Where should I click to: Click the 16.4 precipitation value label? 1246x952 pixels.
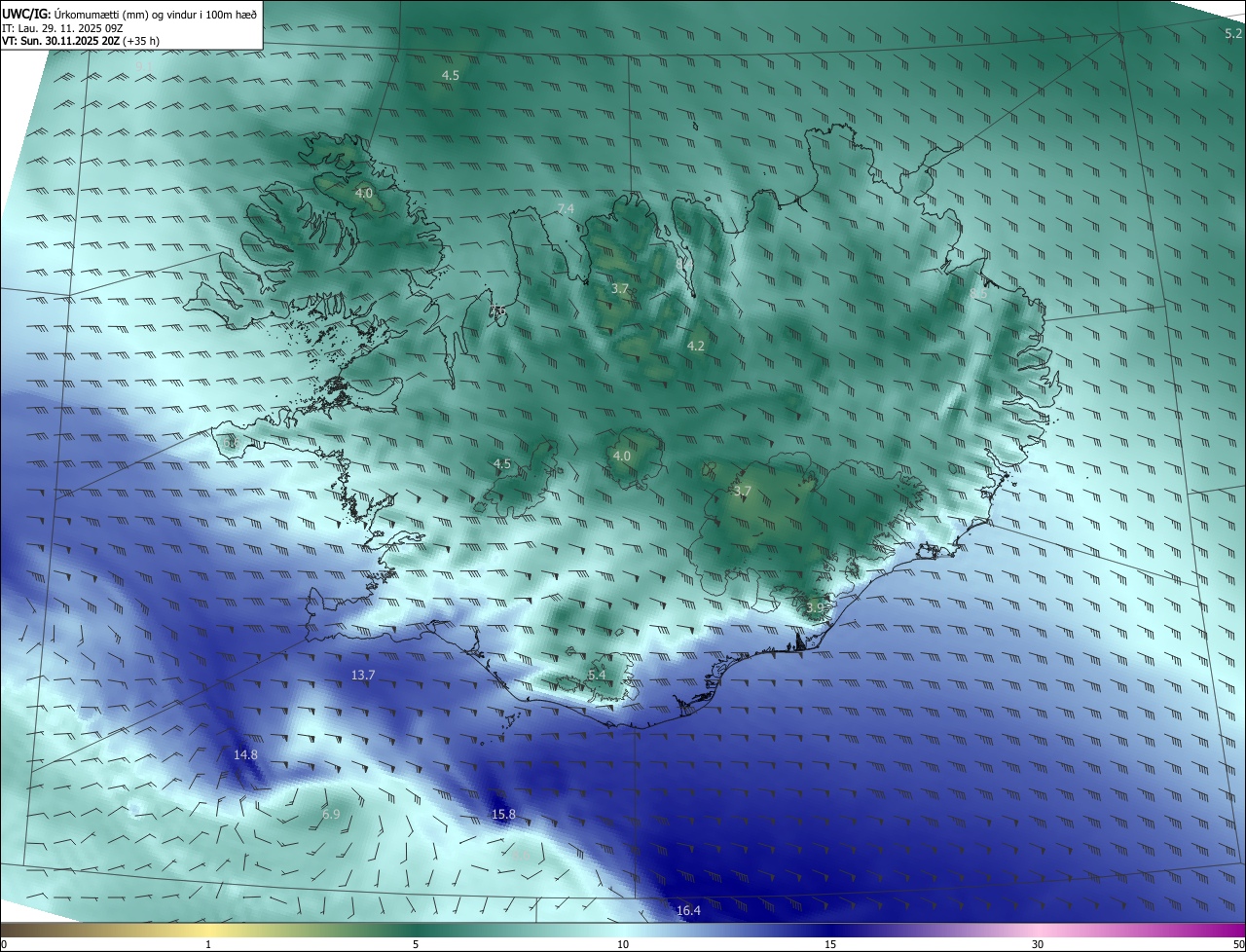pyautogui.click(x=688, y=911)
